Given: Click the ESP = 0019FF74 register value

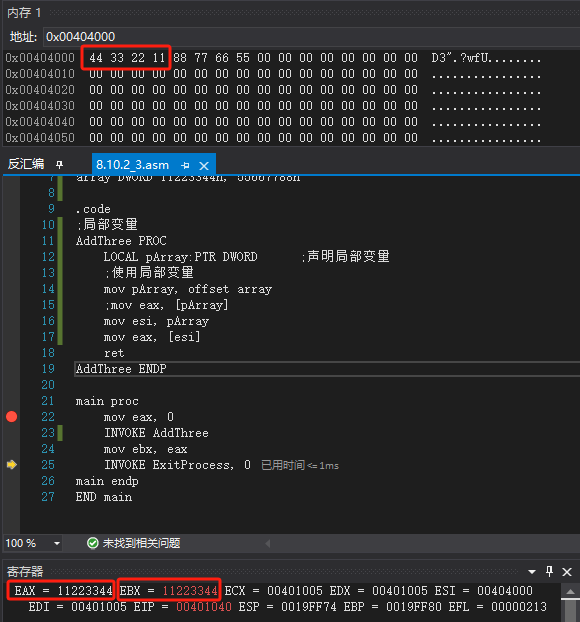Looking at the screenshot, I should click(288, 607).
